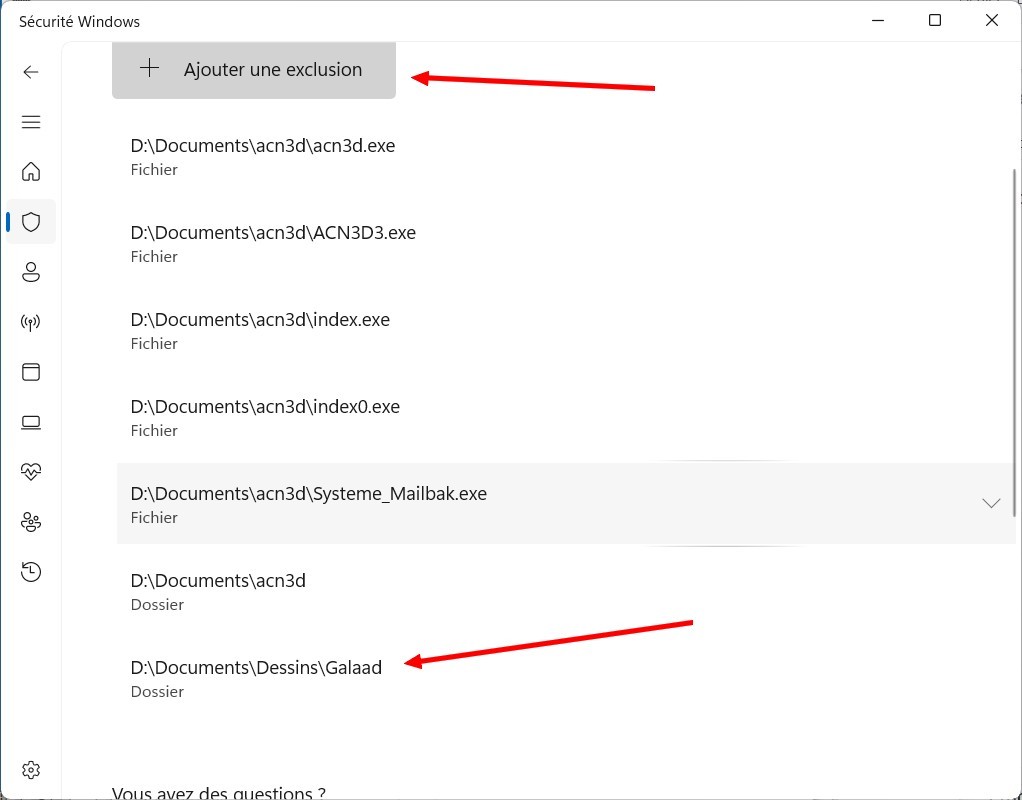This screenshot has height=800, width=1022.
Task: Select Virus and threat protection shield icon
Action: [31, 222]
